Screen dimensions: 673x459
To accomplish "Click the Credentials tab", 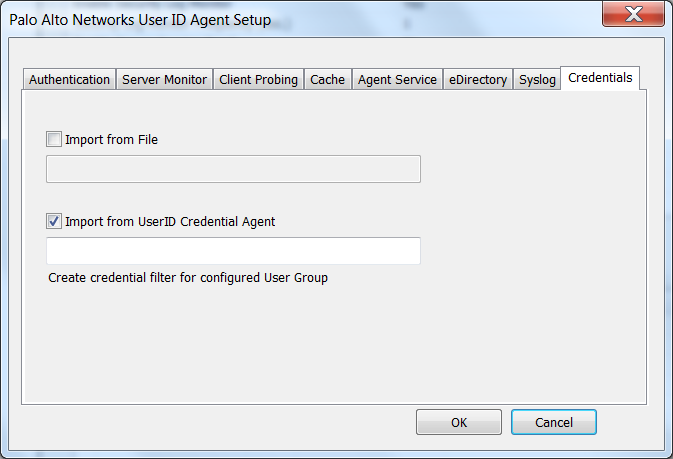I will click(x=600, y=78).
